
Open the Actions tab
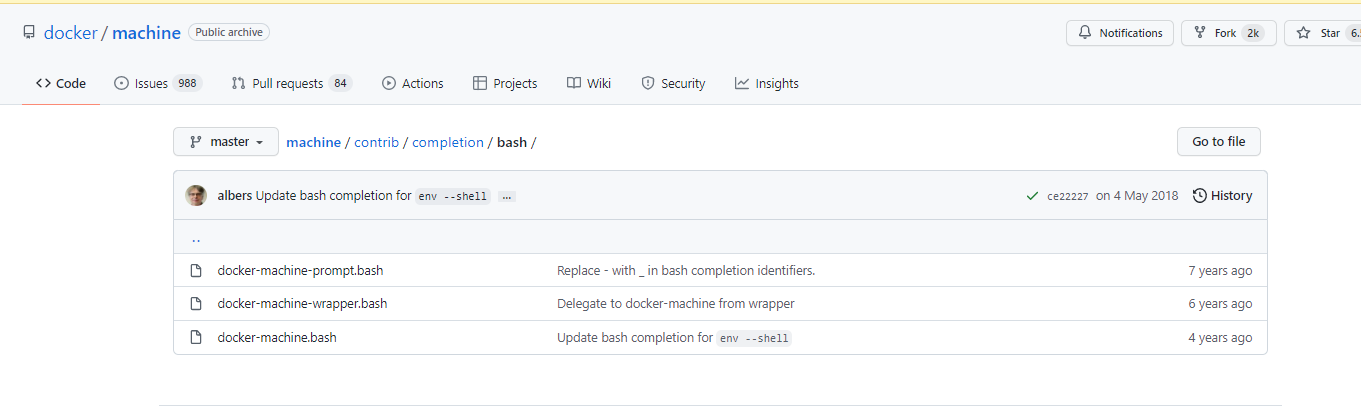(412, 84)
